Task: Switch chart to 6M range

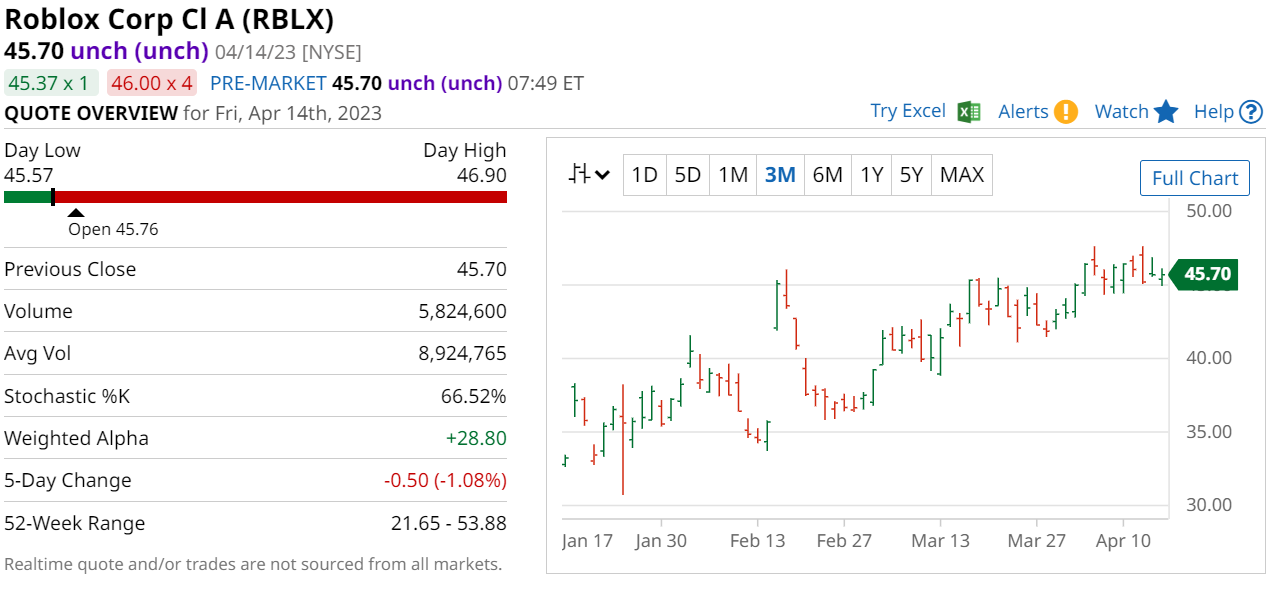Action: [827, 175]
